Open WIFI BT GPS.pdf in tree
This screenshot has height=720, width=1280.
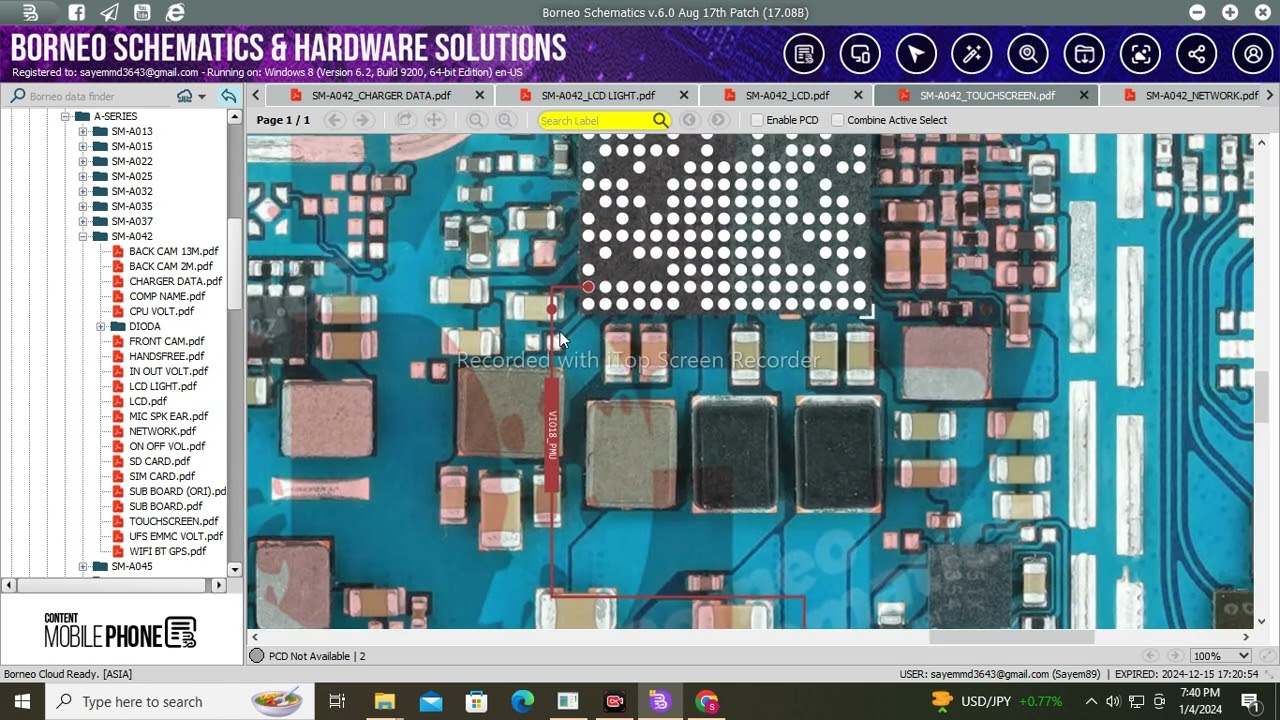coord(167,551)
